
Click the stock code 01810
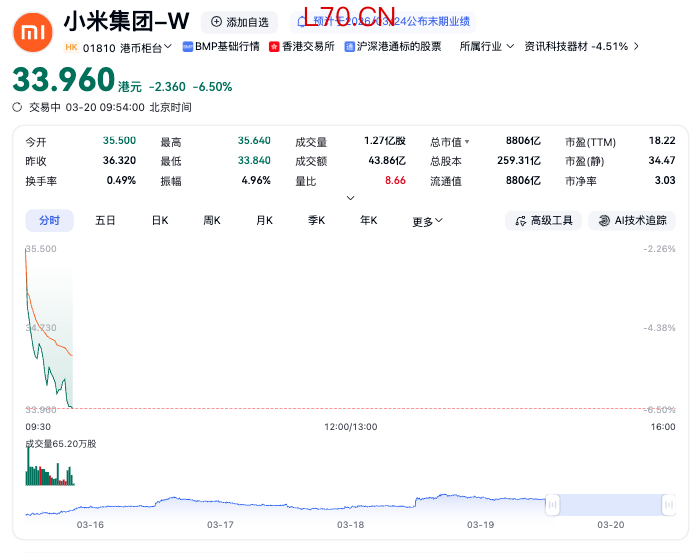coord(99,48)
